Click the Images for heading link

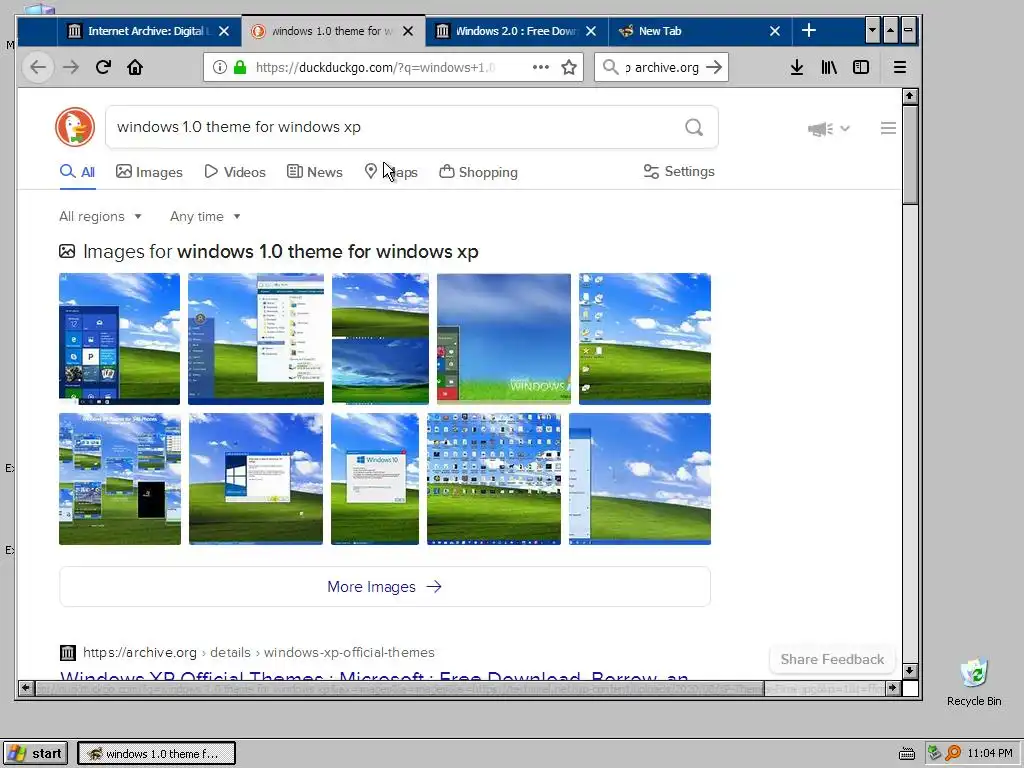(268, 251)
